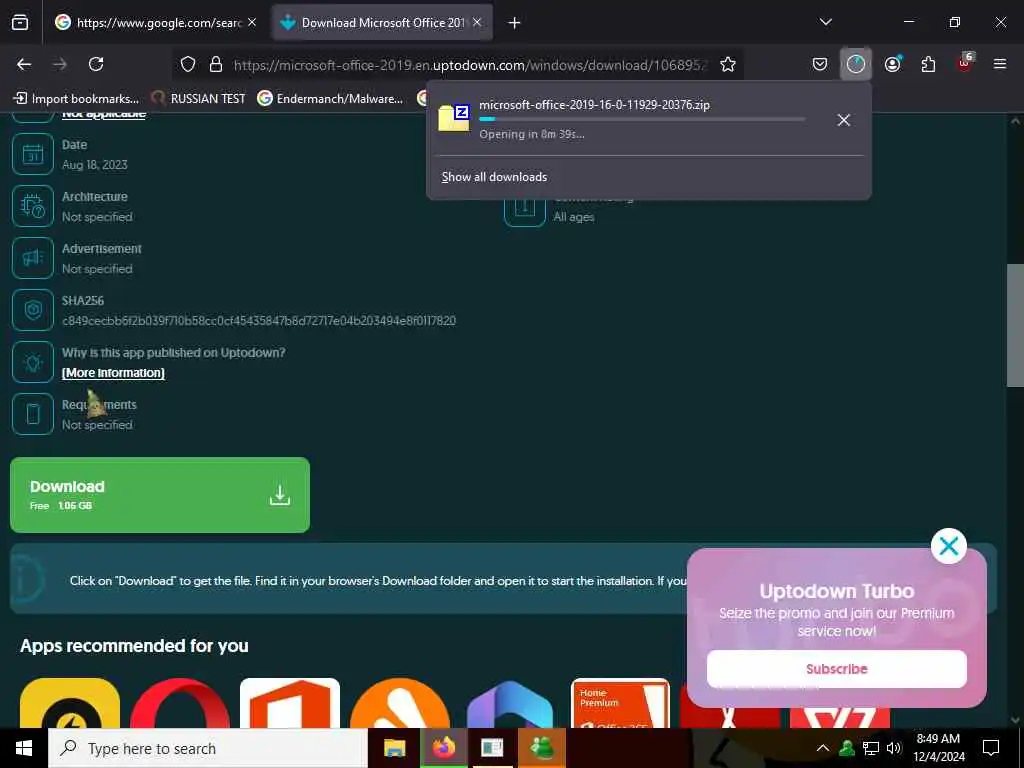Switch to the Google search tab
The image size is (1024, 768).
(x=155, y=23)
